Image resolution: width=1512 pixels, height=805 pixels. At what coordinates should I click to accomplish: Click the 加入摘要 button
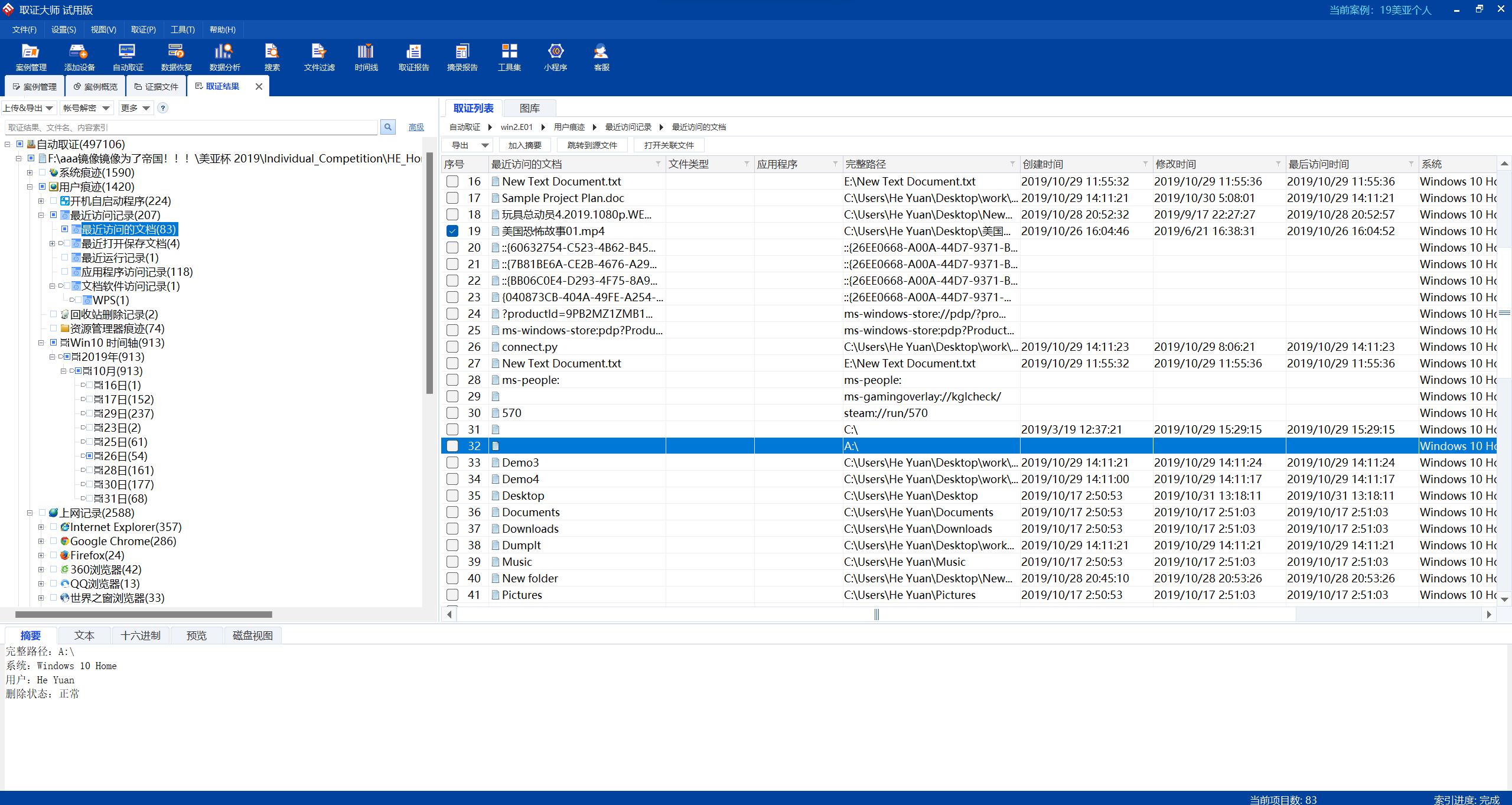(524, 145)
